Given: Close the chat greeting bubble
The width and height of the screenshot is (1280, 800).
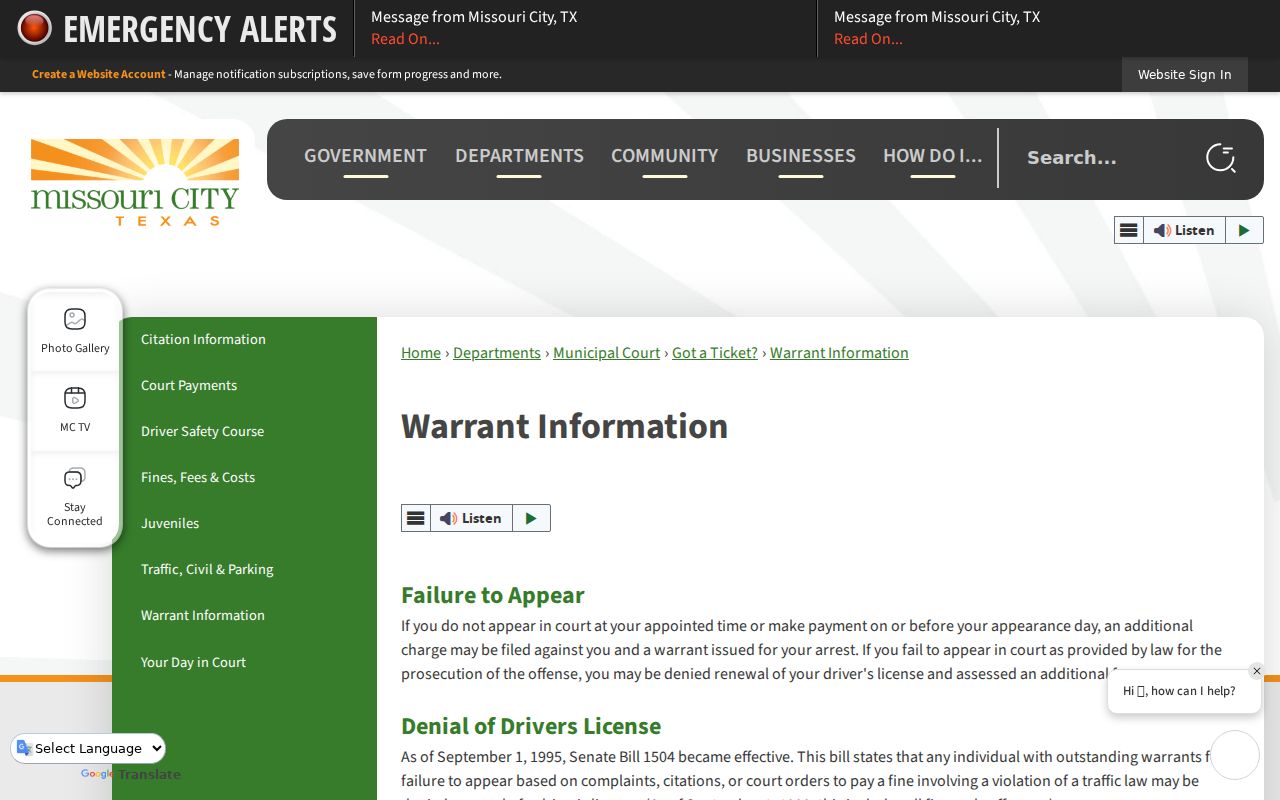Looking at the screenshot, I should pyautogui.click(x=1257, y=671).
